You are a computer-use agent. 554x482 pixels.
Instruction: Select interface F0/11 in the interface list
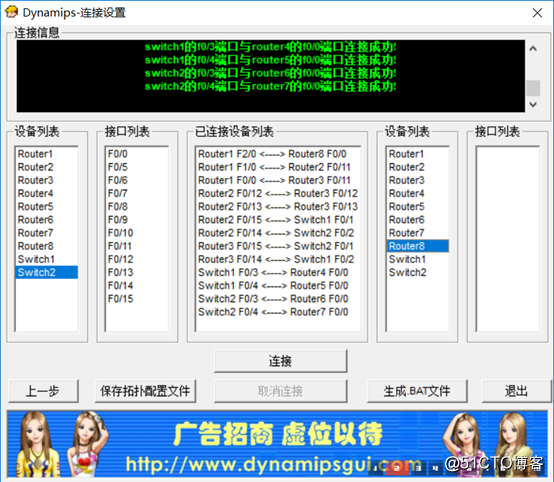(x=136, y=246)
